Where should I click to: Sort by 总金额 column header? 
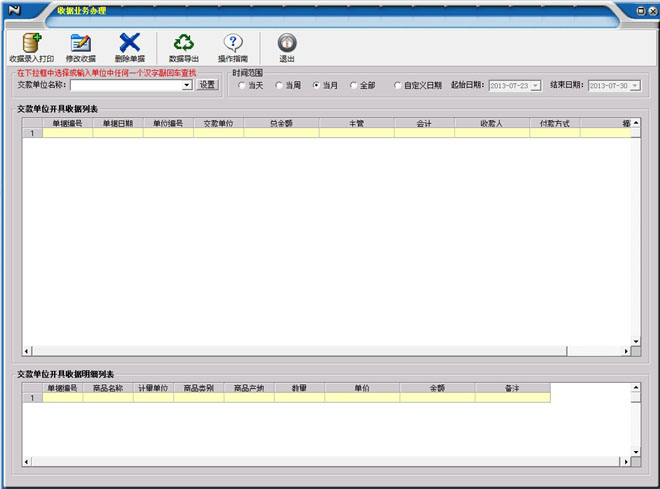pyautogui.click(x=281, y=123)
